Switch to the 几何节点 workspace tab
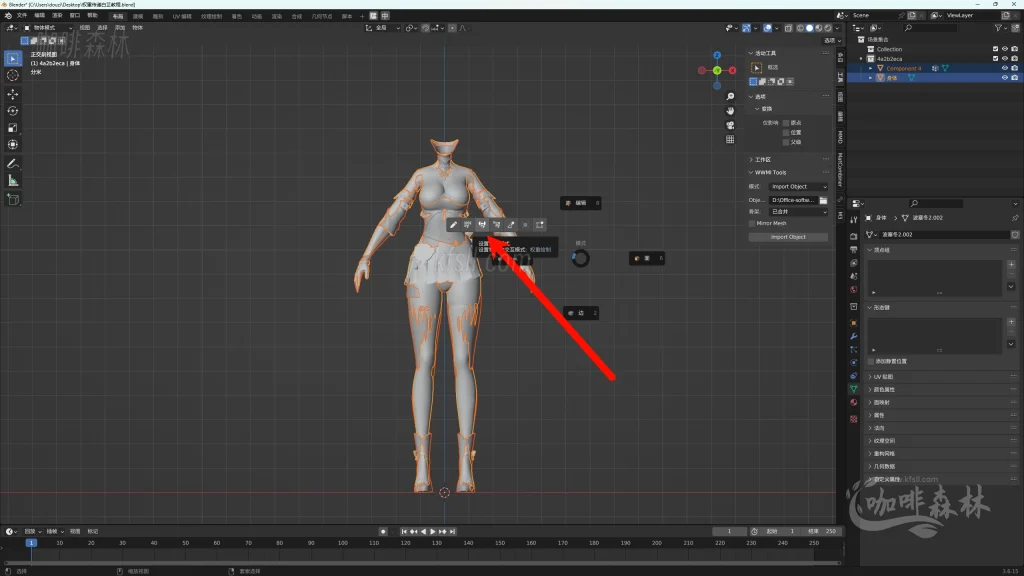Viewport: 1024px width, 576px height. 321,16
